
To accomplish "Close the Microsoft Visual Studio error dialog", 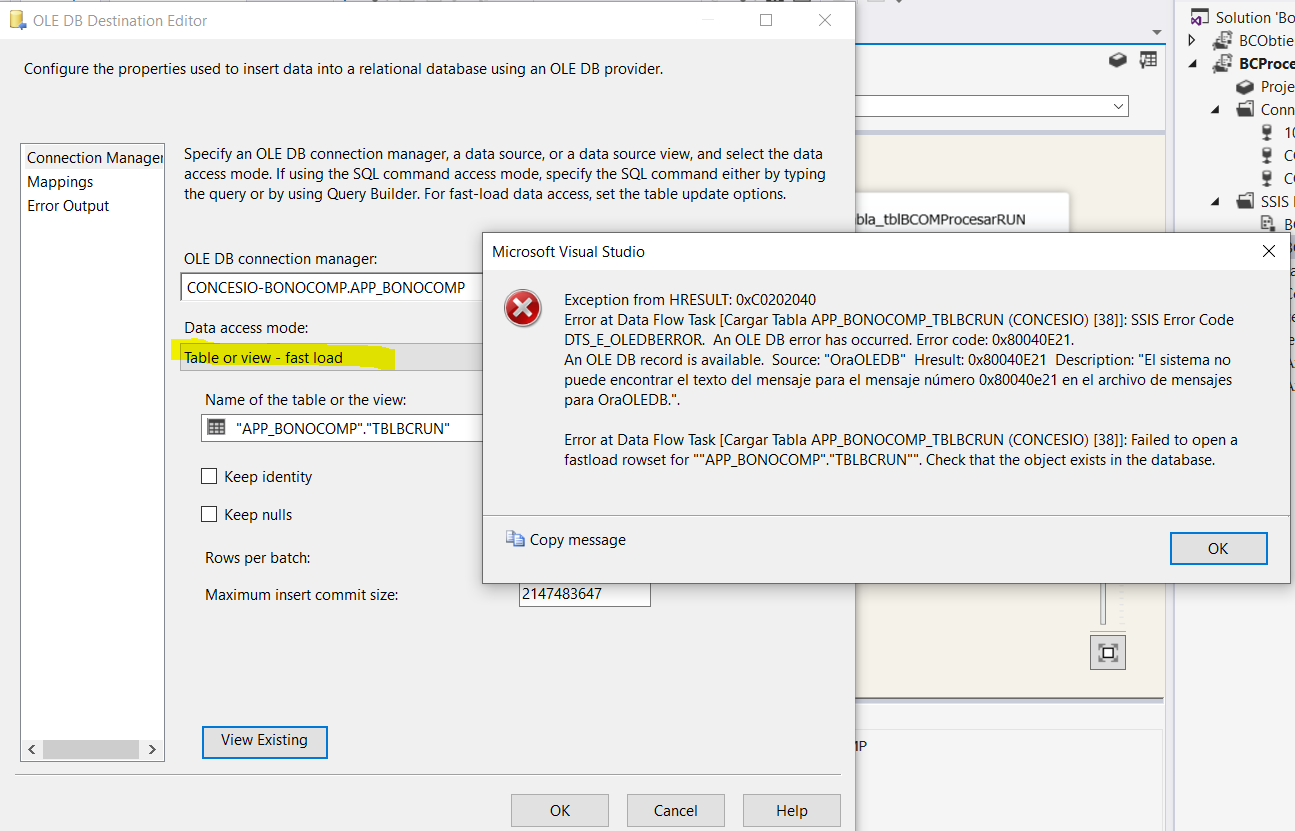I will [x=1268, y=251].
